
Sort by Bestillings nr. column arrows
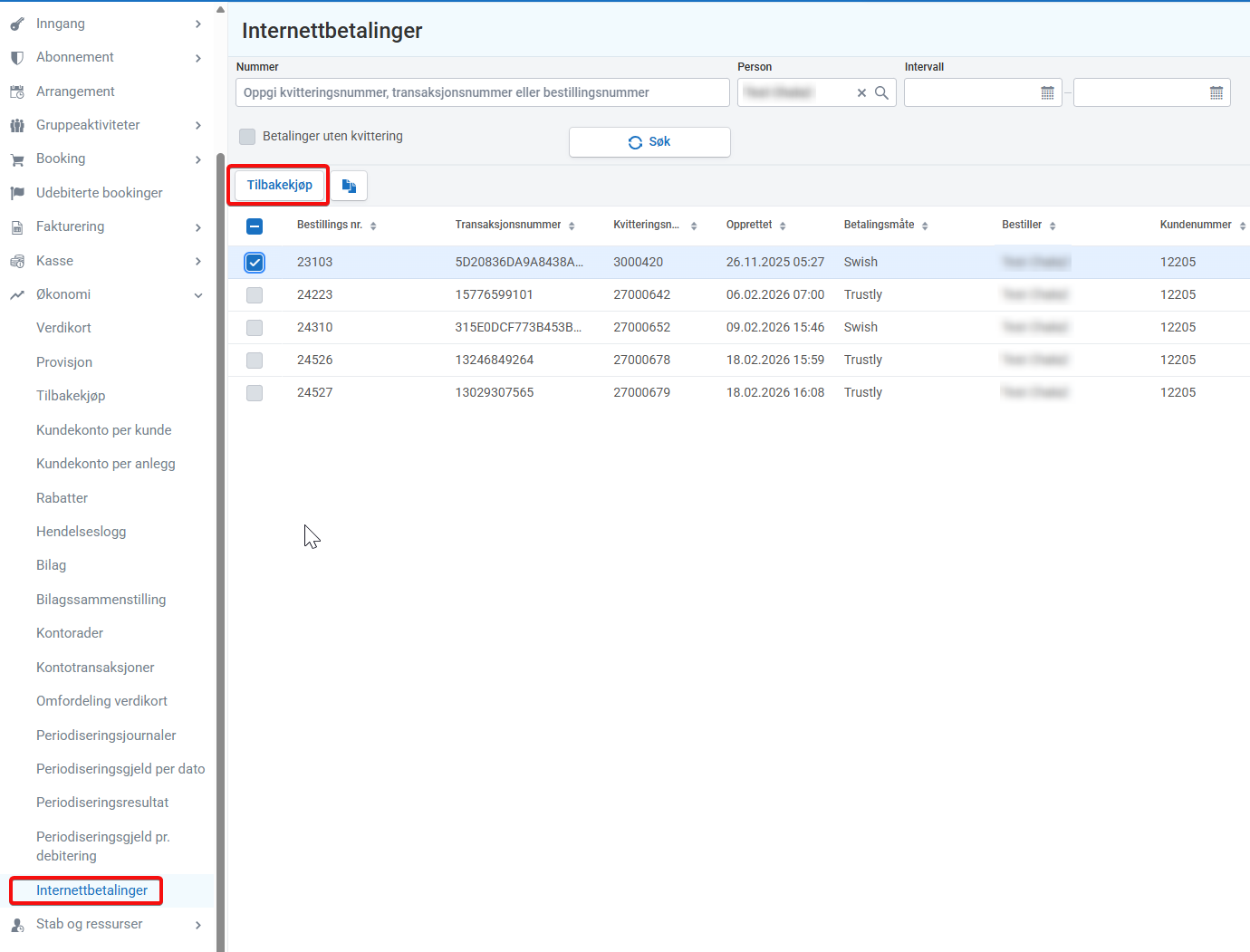point(373,226)
